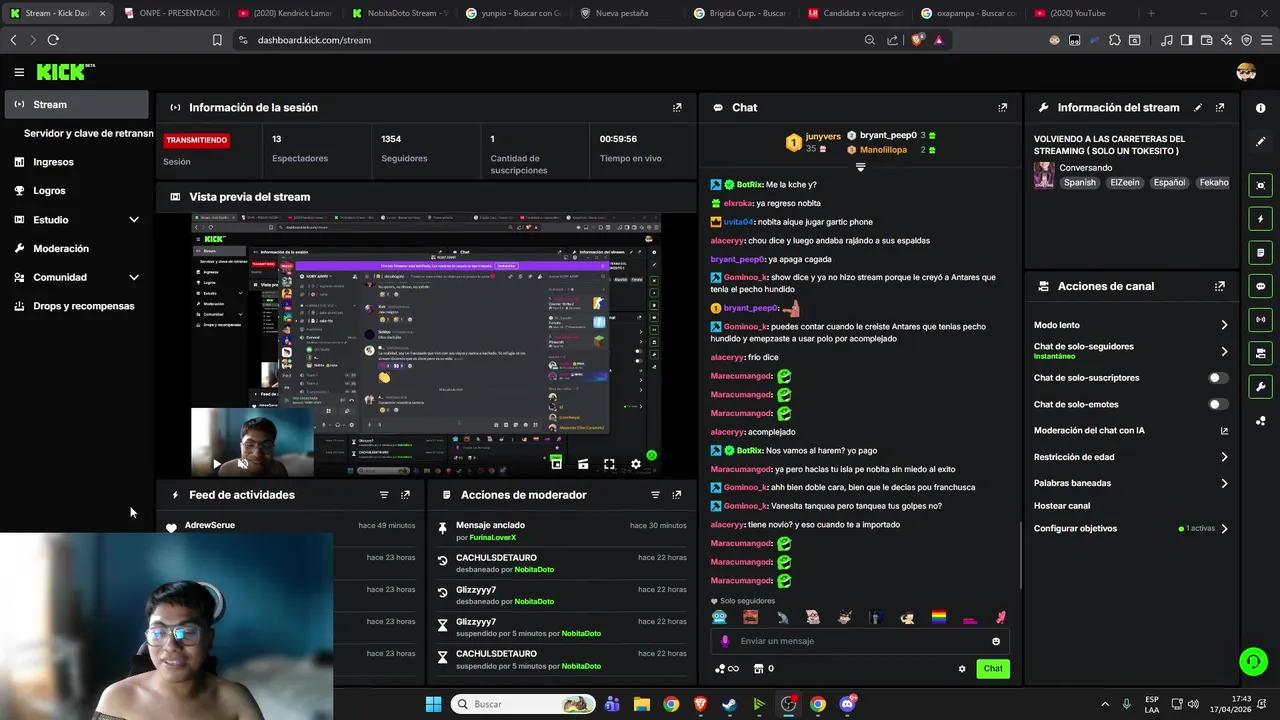The width and height of the screenshot is (1280, 720).
Task: Pop out the Feed de actividades panel
Action: coord(405,495)
